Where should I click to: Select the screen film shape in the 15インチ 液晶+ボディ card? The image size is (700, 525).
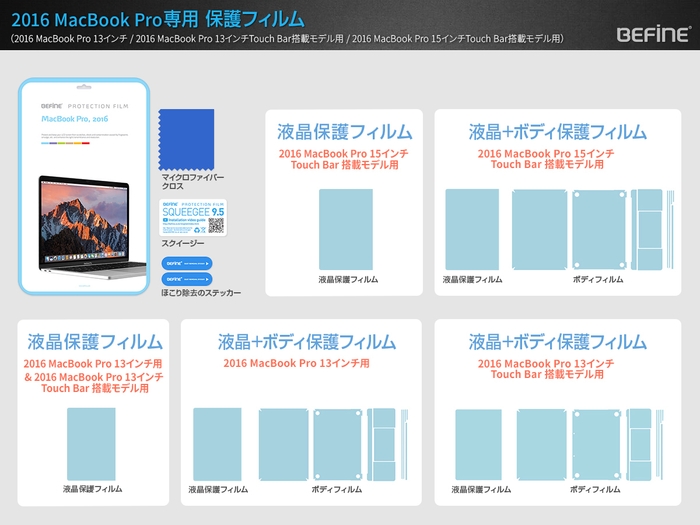(472, 229)
